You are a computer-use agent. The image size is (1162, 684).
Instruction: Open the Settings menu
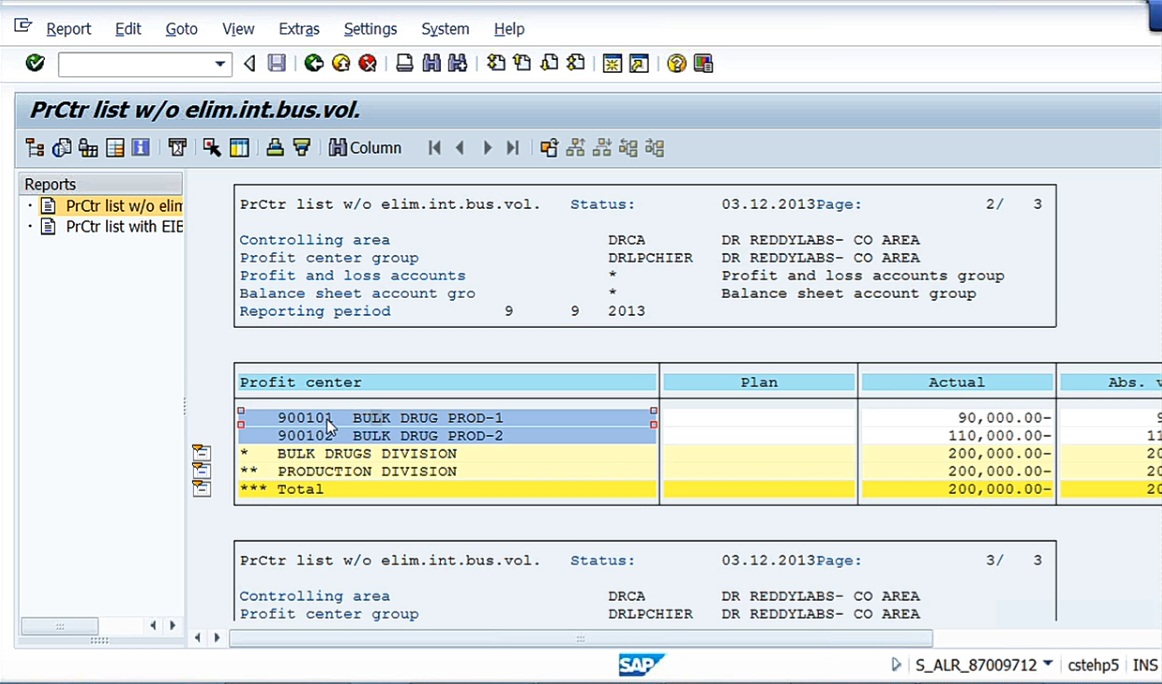[x=370, y=29]
